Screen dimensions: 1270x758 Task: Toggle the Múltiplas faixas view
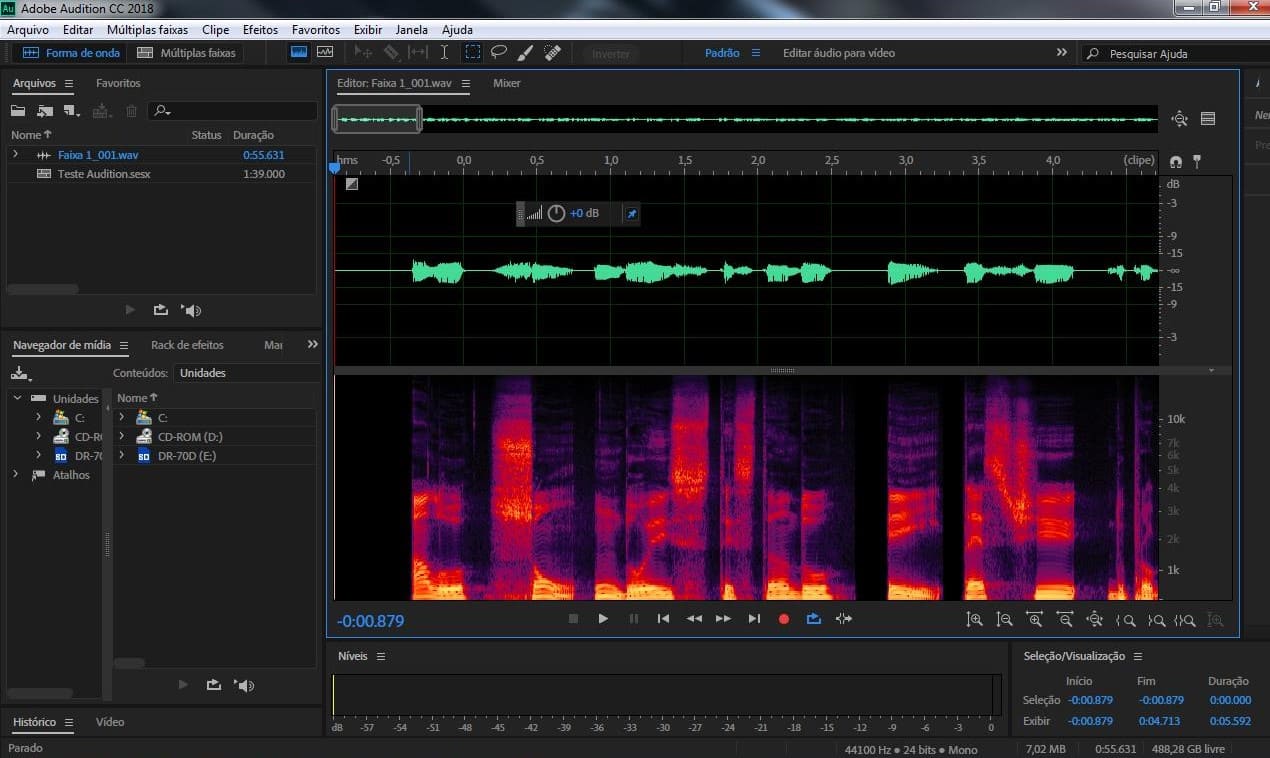pyautogui.click(x=187, y=53)
